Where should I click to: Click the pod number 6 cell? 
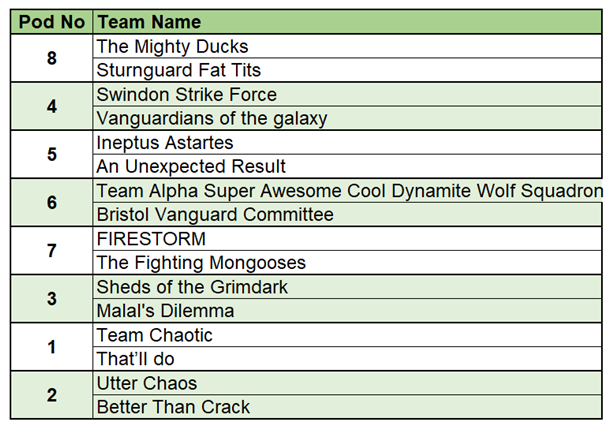(x=52, y=202)
